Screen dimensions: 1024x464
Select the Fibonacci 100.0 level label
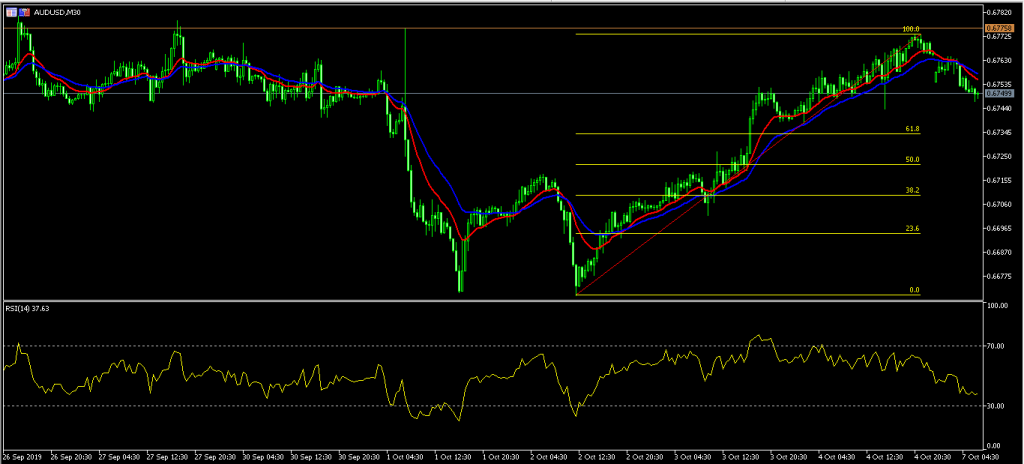pyautogui.click(x=910, y=30)
